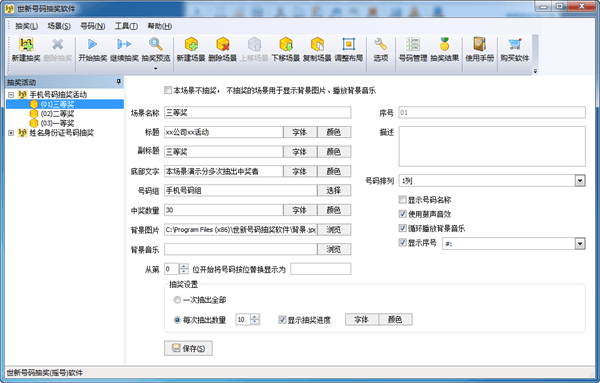This screenshot has width=600, height=383.
Task: Click 保存(S) button
Action: (188, 348)
